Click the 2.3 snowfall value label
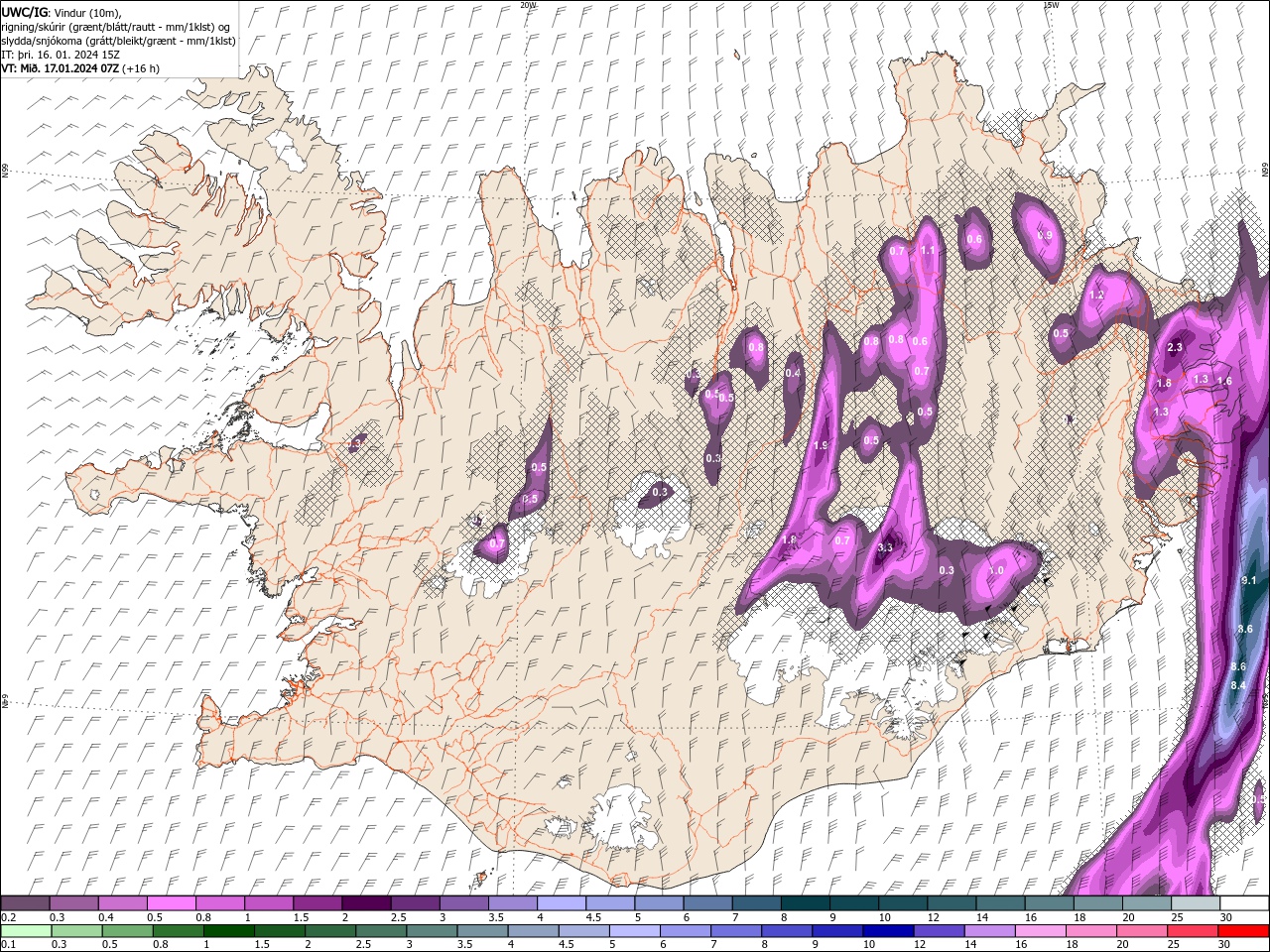1270x952 pixels. click(1176, 347)
